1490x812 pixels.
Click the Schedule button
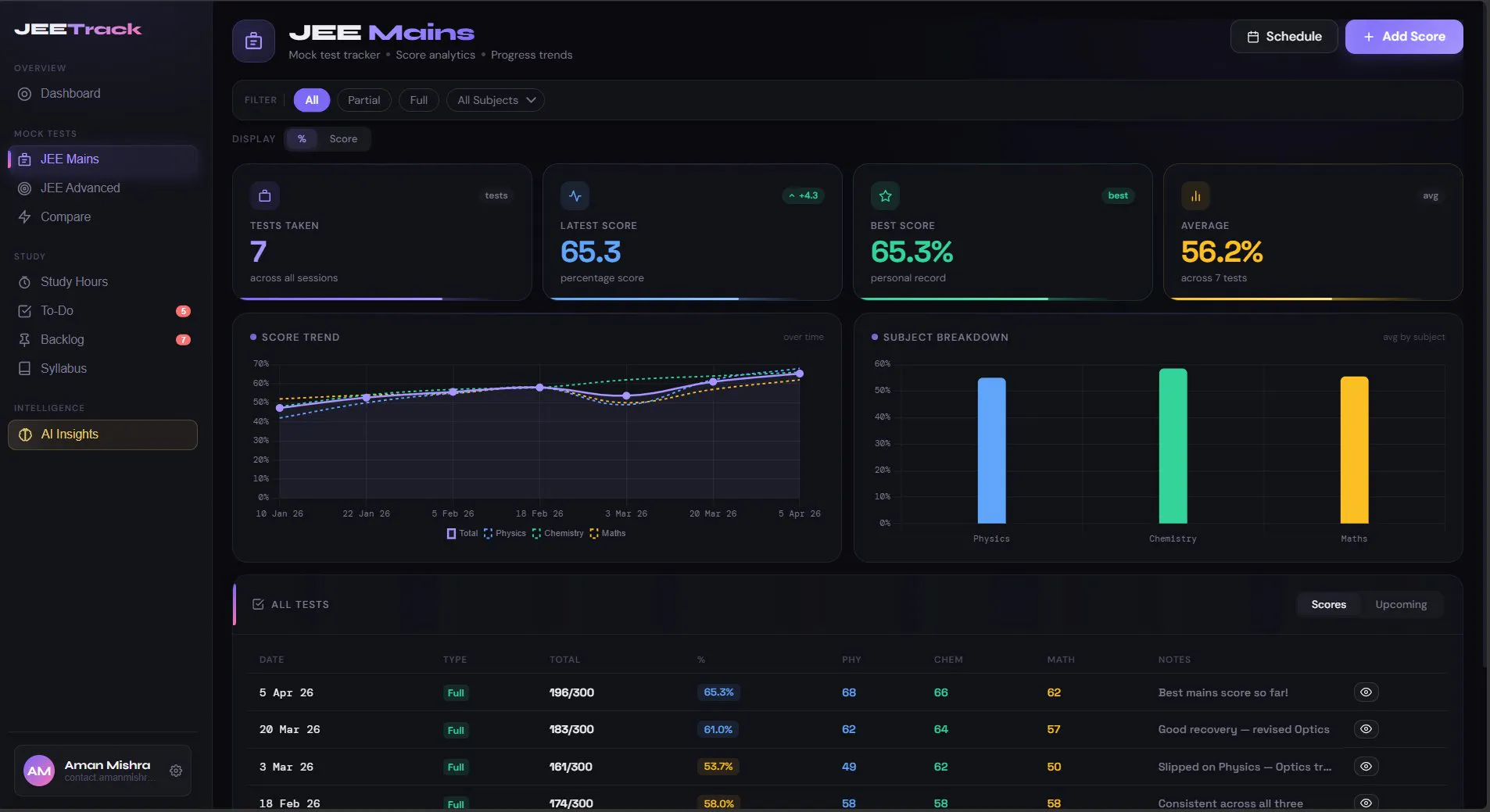[1284, 37]
